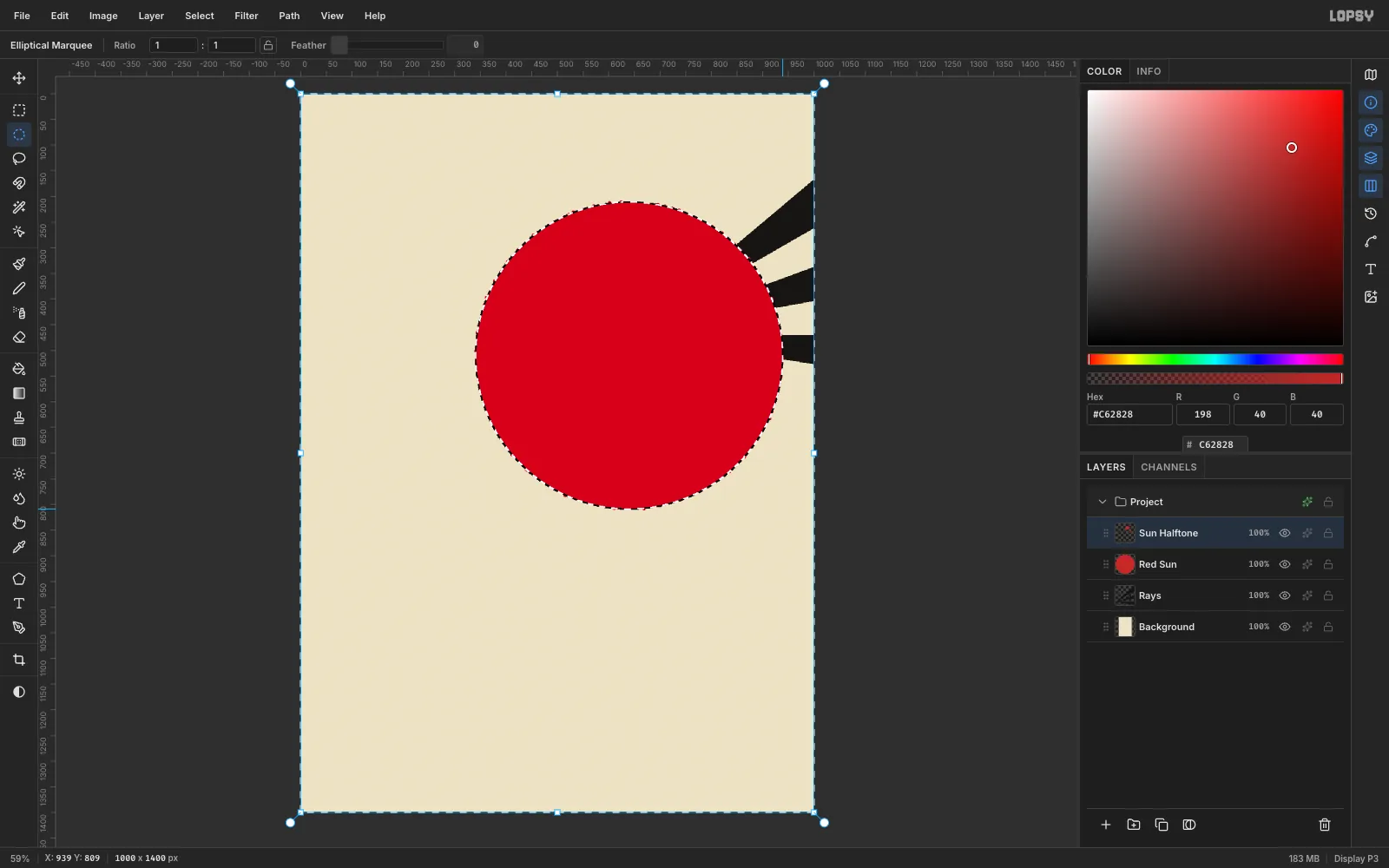Switch to the Channels tab
Viewport: 1389px width, 868px height.
pos(1168,467)
